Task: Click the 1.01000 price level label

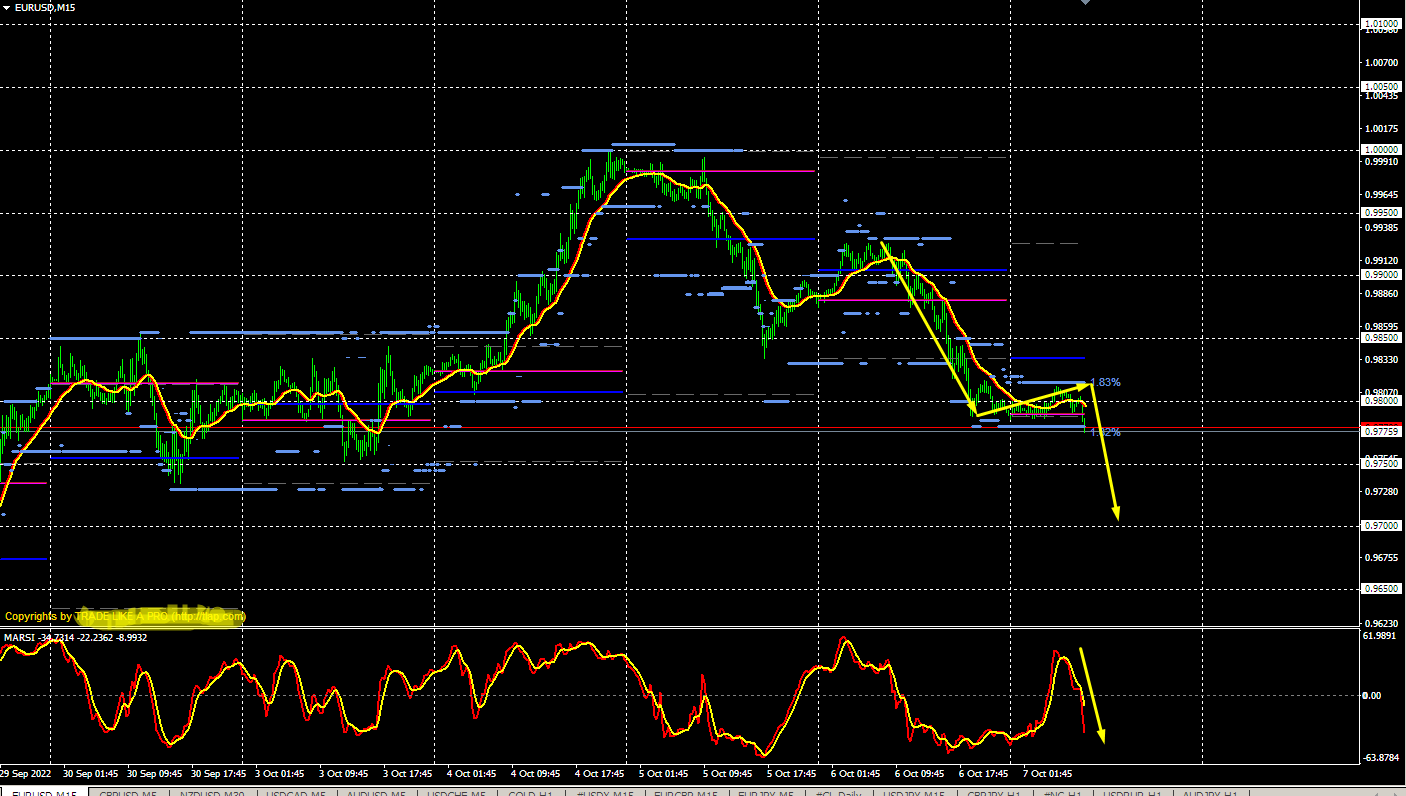Action: [x=1380, y=23]
